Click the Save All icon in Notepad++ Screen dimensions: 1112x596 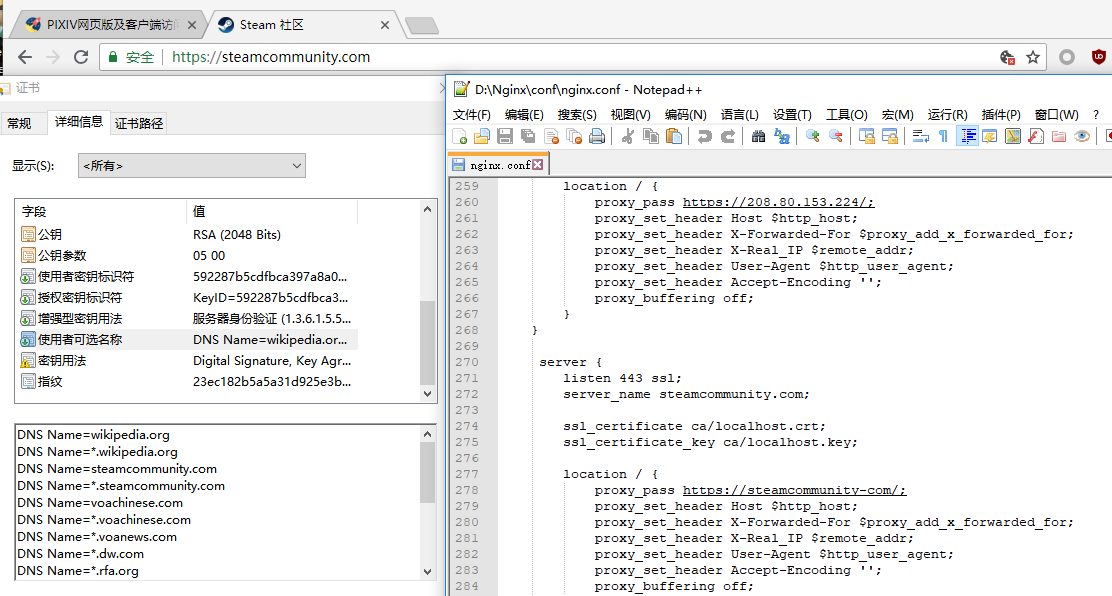528,136
